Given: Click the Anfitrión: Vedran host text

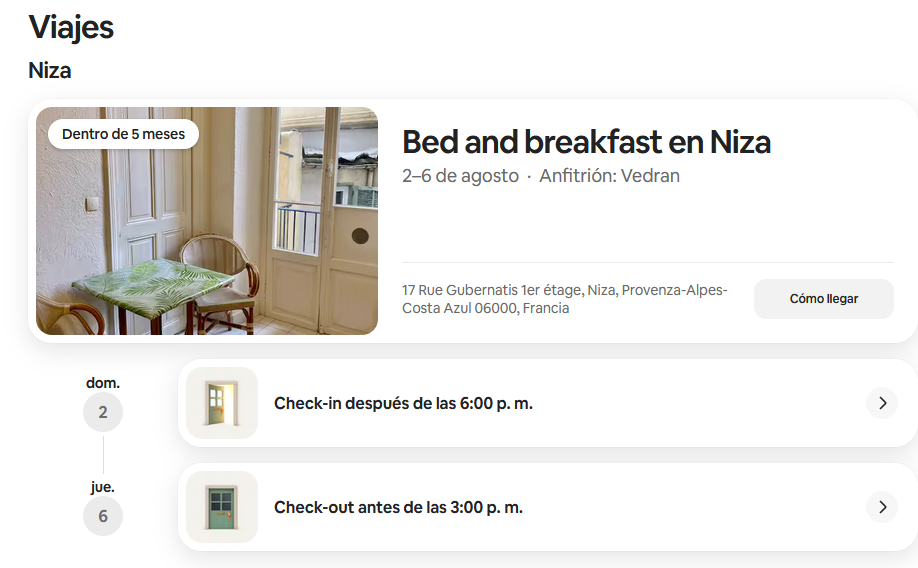Looking at the screenshot, I should [x=609, y=176].
